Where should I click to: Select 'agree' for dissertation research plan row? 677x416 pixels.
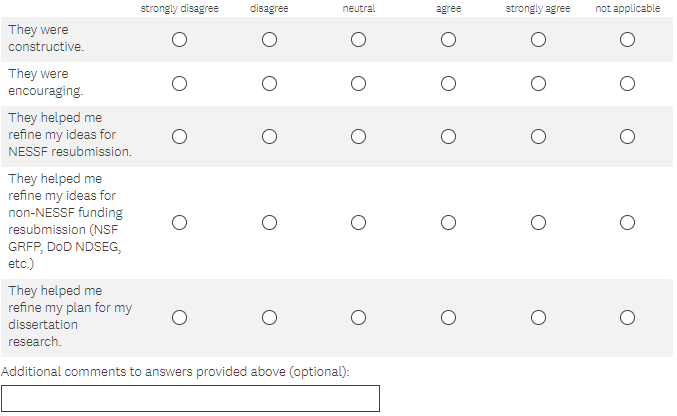448,318
